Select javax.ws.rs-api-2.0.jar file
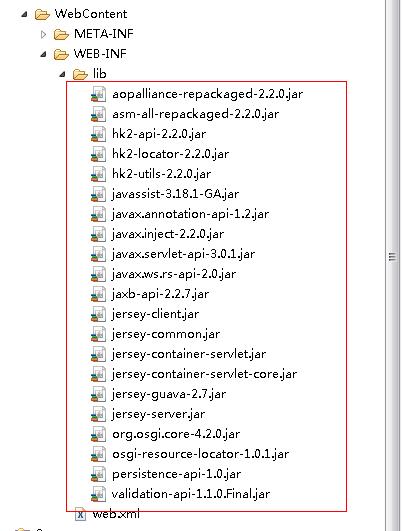The height and width of the screenshot is (531, 403). [174, 274]
